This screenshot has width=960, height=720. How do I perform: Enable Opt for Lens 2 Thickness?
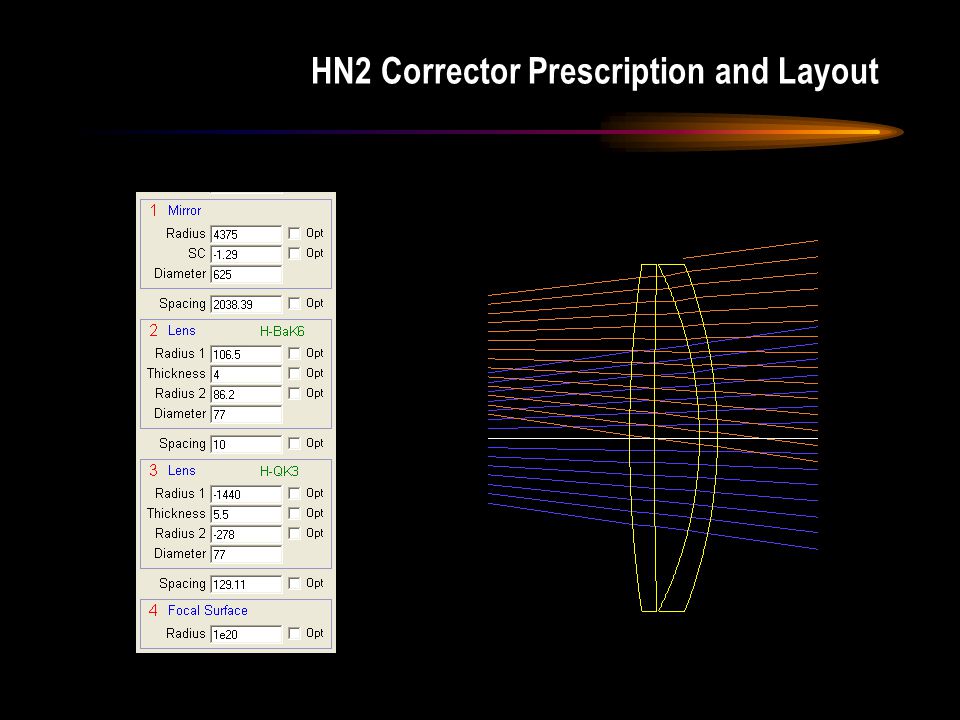pyautogui.click(x=294, y=373)
